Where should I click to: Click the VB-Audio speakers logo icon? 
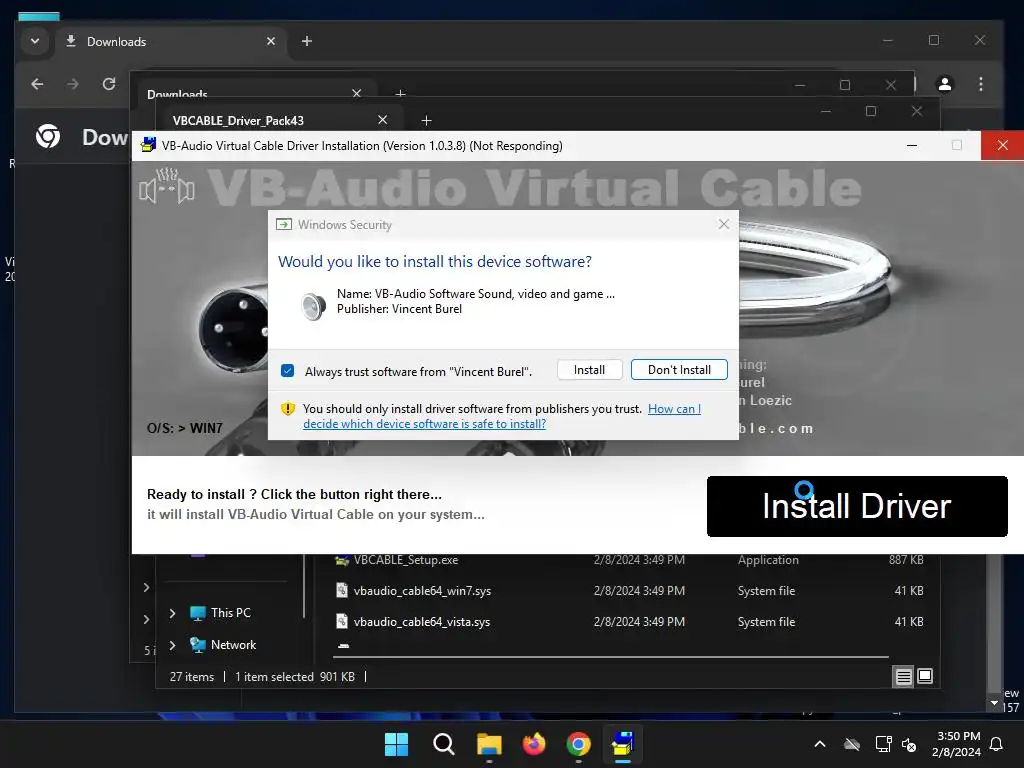(167, 187)
